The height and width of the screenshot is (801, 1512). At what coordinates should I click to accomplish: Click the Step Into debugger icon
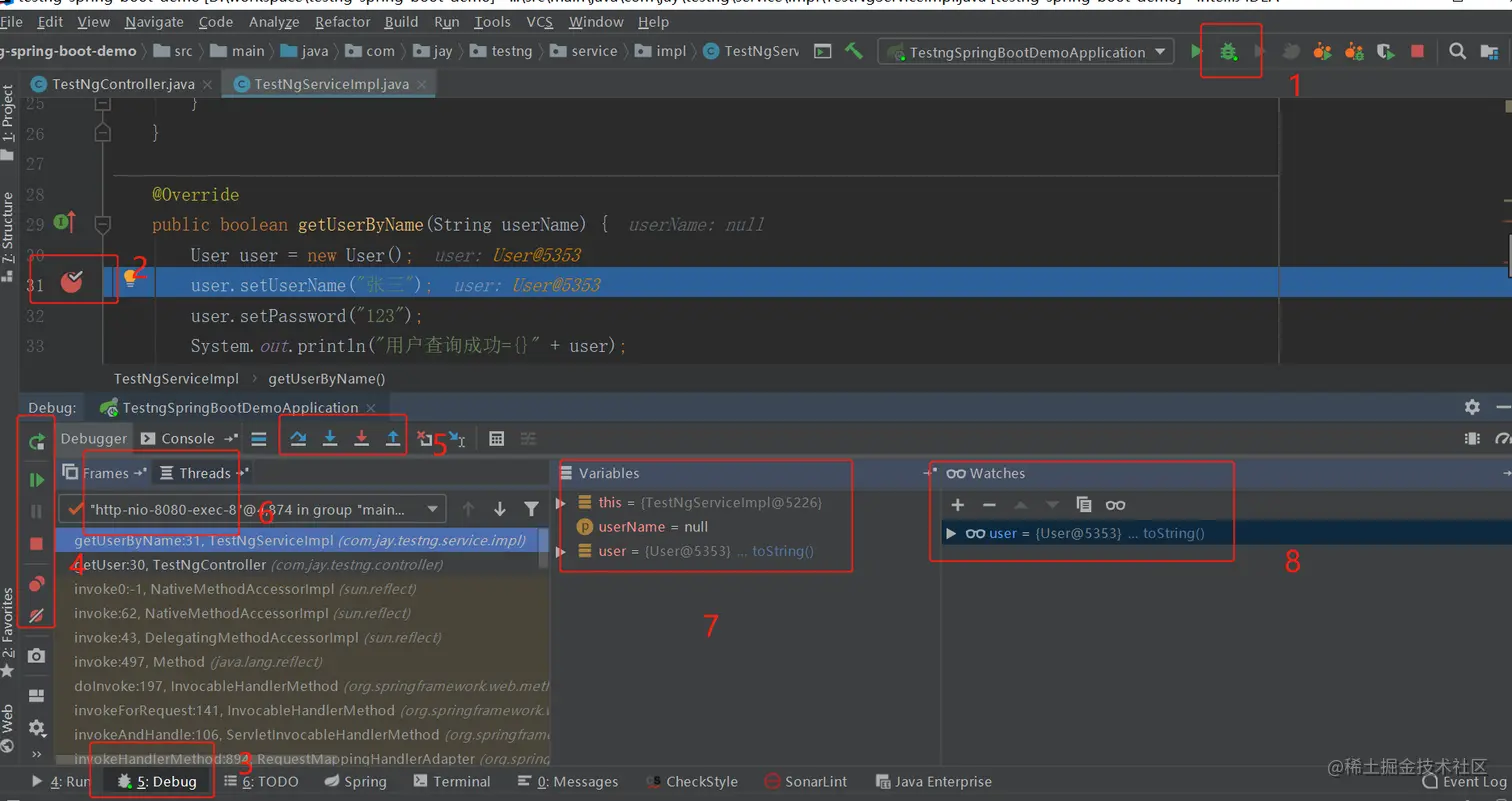330,438
